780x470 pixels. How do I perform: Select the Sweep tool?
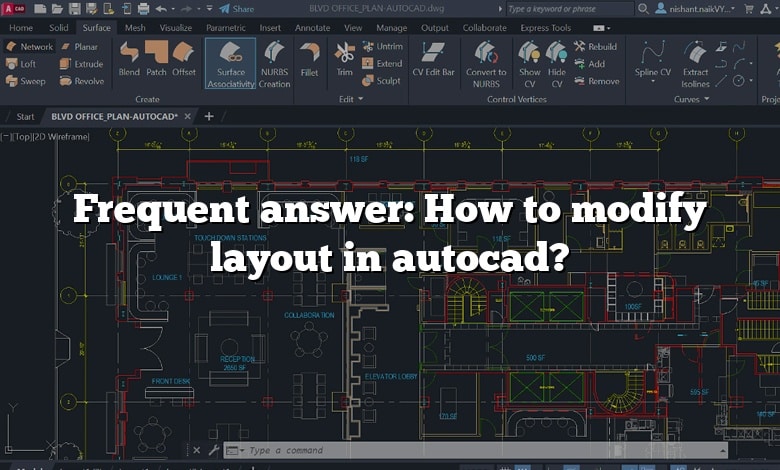[26, 81]
